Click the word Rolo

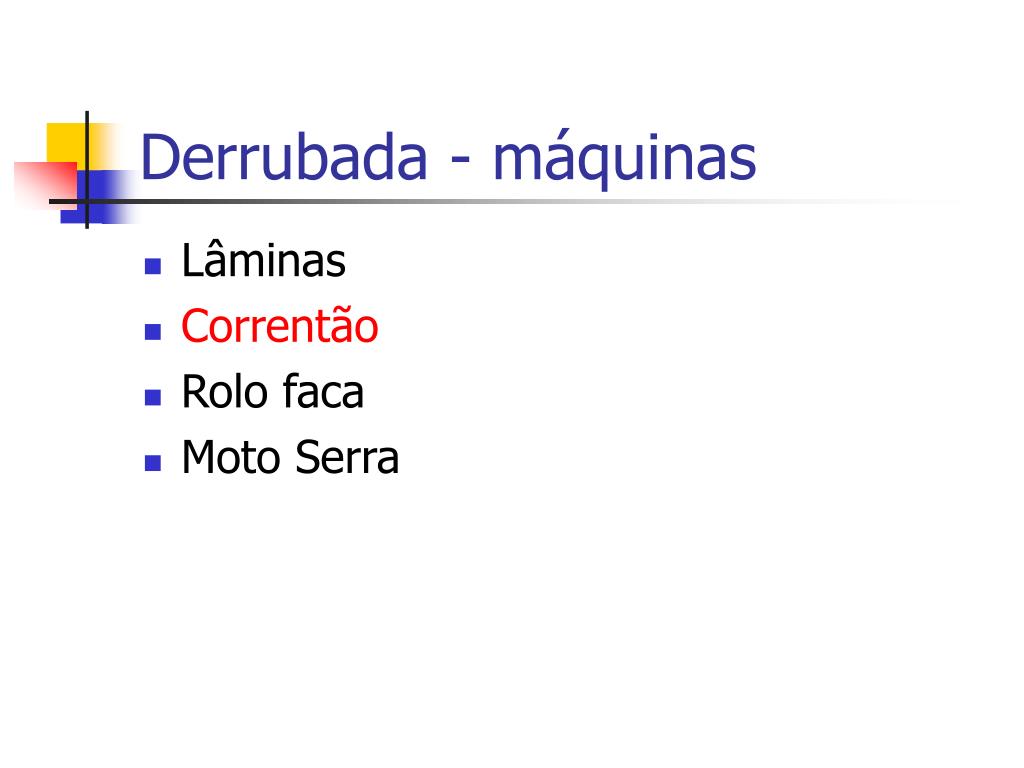225,392
